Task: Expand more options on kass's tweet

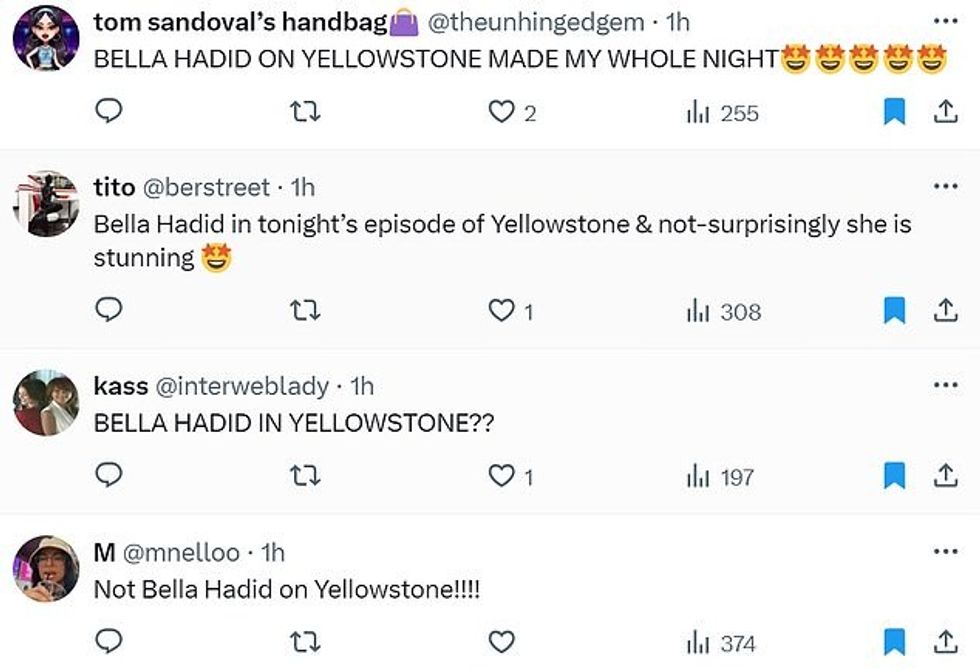Action: click(944, 385)
